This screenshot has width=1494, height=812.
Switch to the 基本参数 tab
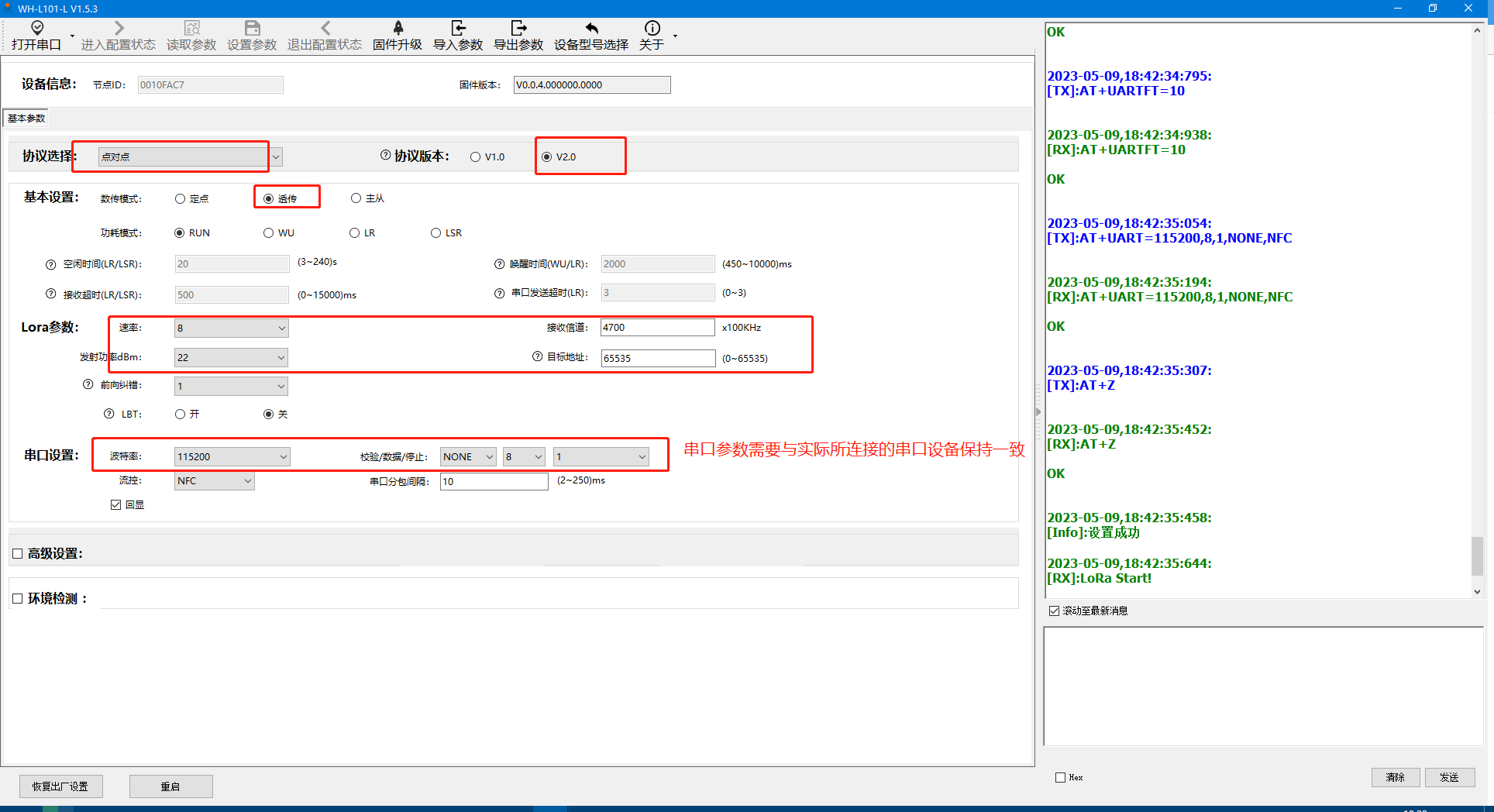(x=26, y=119)
